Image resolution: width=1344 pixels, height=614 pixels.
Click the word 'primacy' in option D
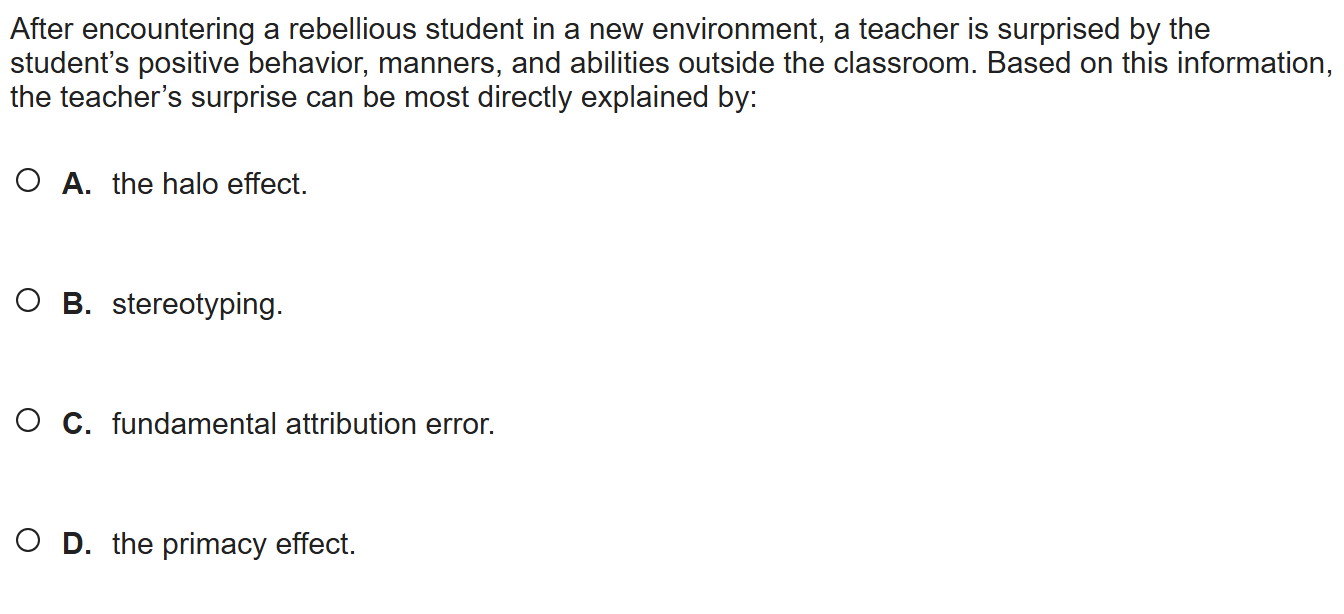click(x=215, y=545)
